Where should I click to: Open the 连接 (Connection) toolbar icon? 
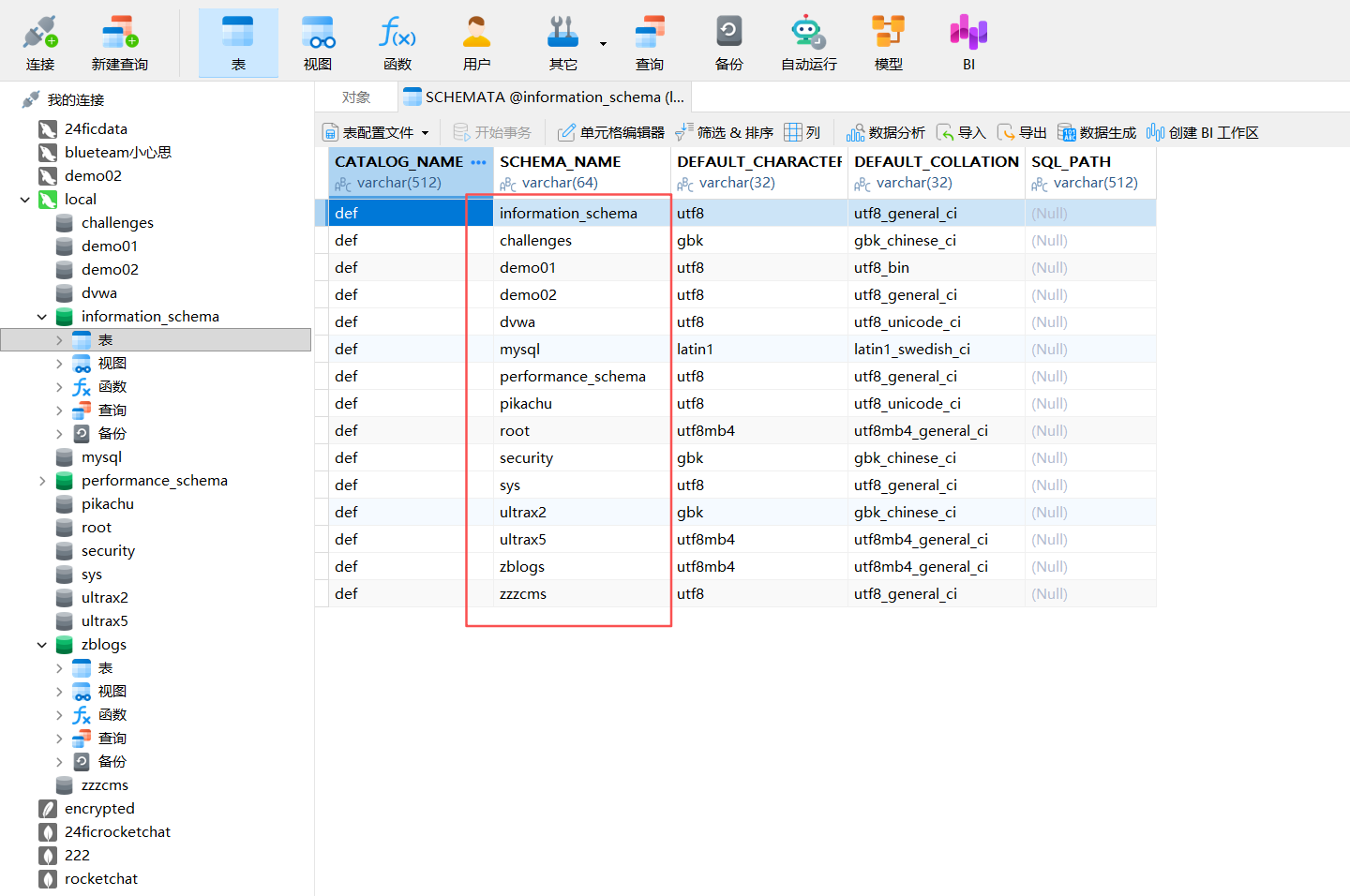pos(40,43)
